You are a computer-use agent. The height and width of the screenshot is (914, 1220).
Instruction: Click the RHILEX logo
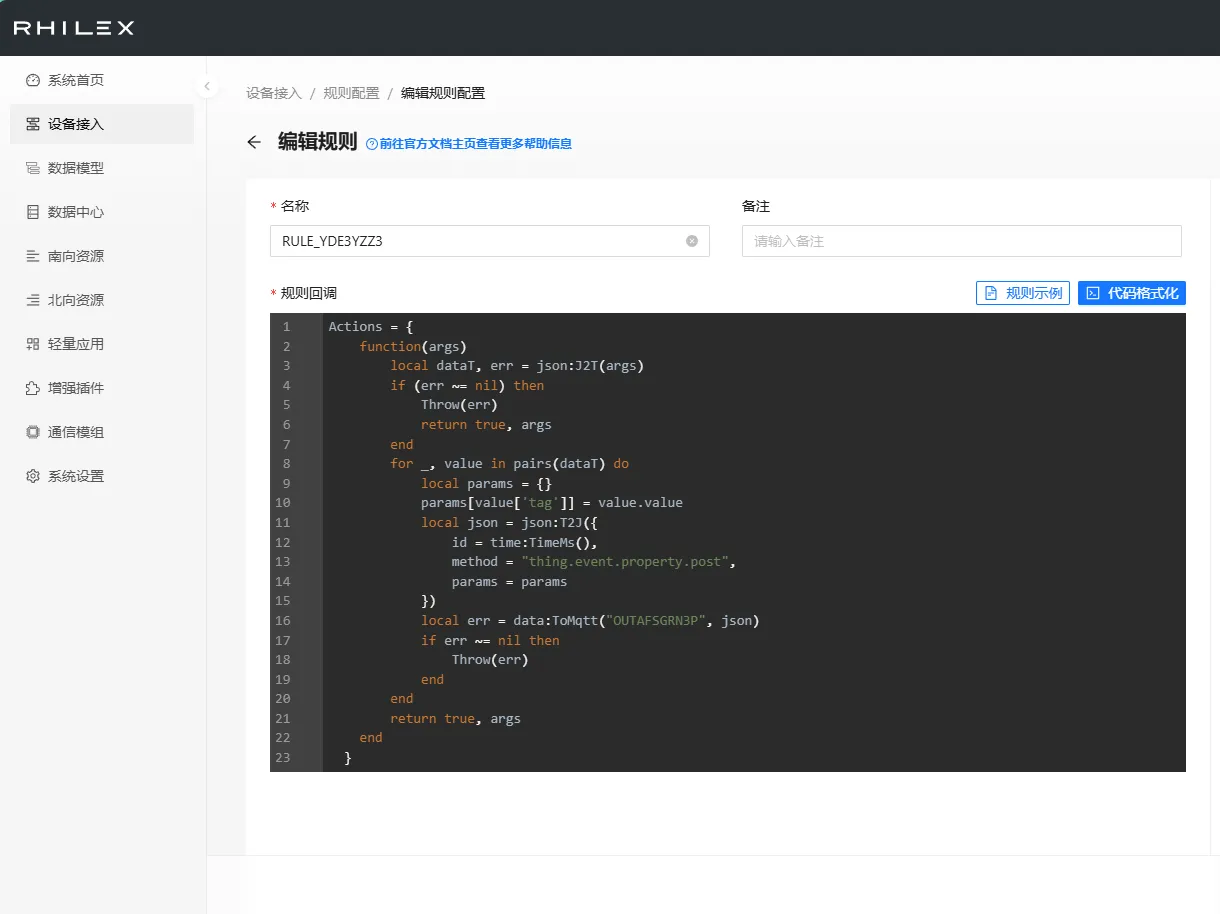73,28
